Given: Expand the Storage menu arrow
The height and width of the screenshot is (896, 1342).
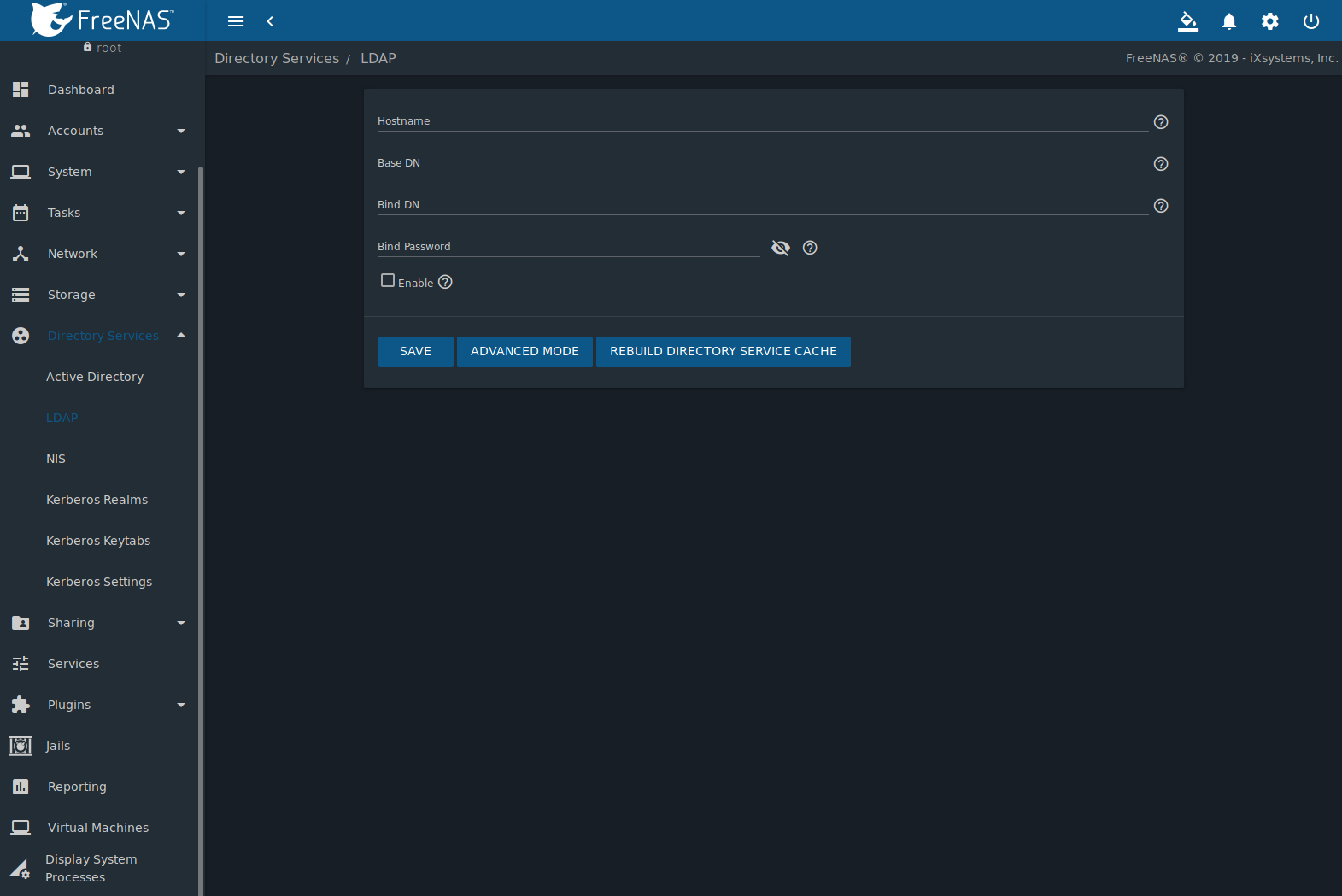Looking at the screenshot, I should (181, 295).
